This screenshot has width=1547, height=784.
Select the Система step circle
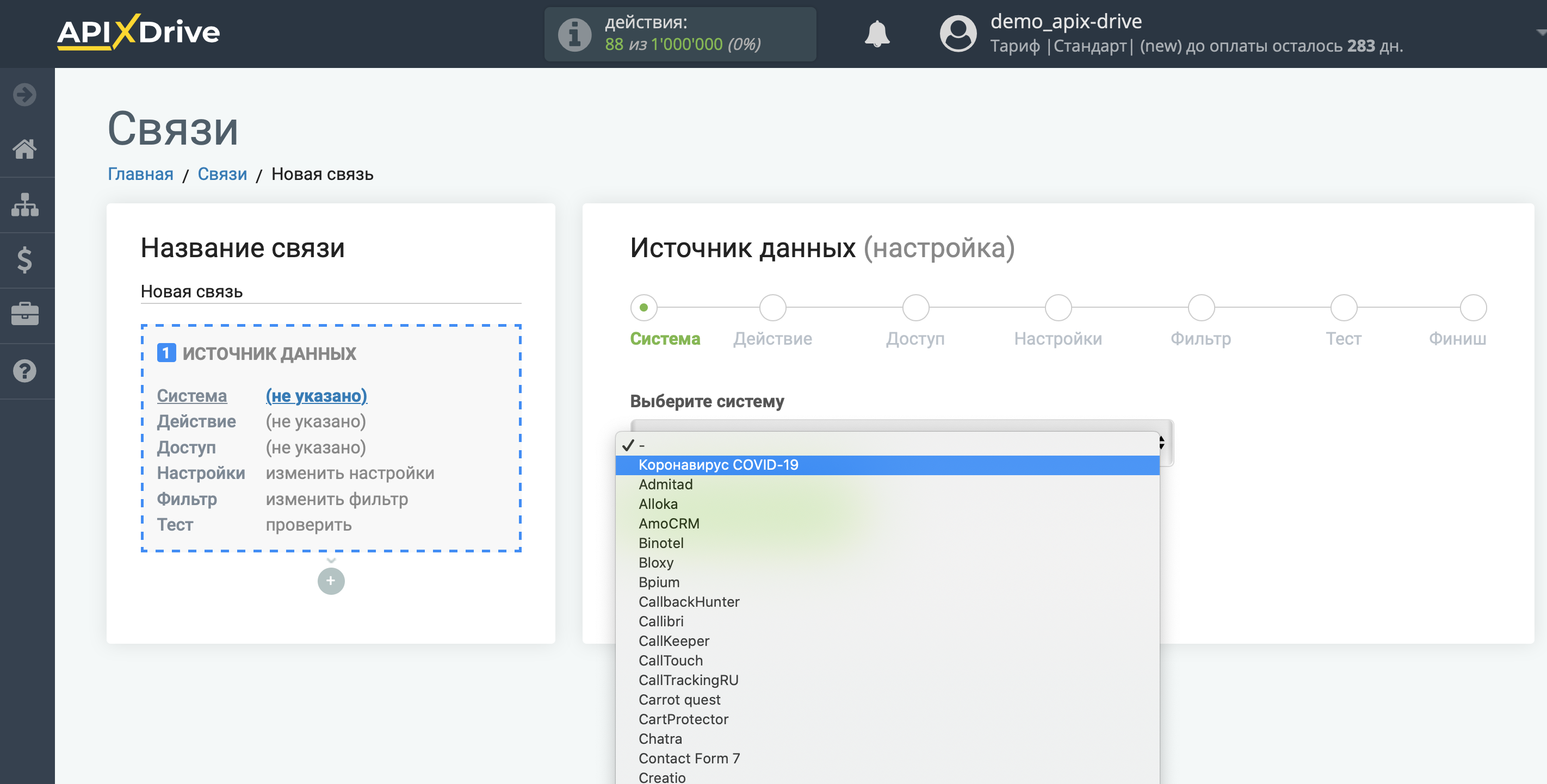click(644, 307)
